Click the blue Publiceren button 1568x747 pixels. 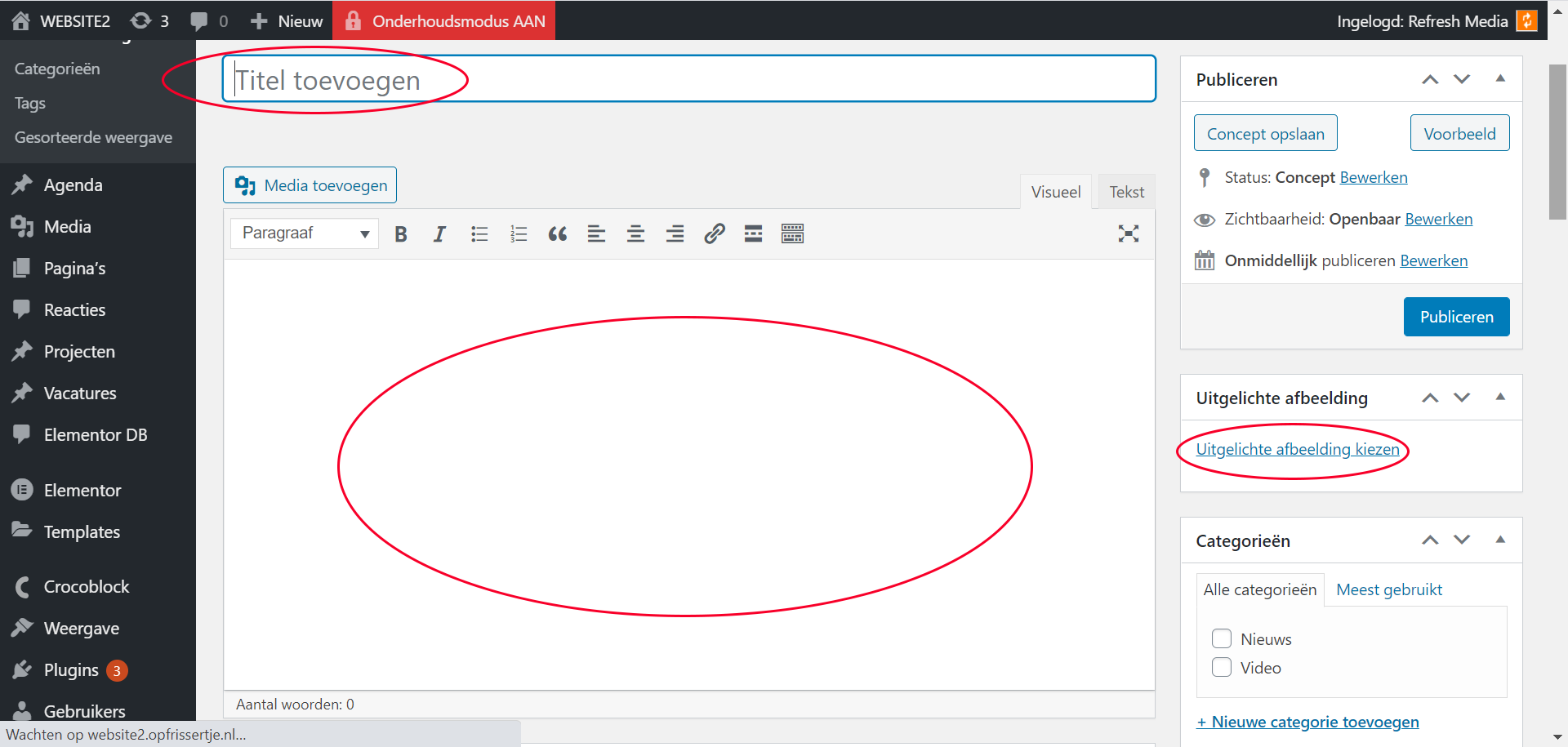1456,317
